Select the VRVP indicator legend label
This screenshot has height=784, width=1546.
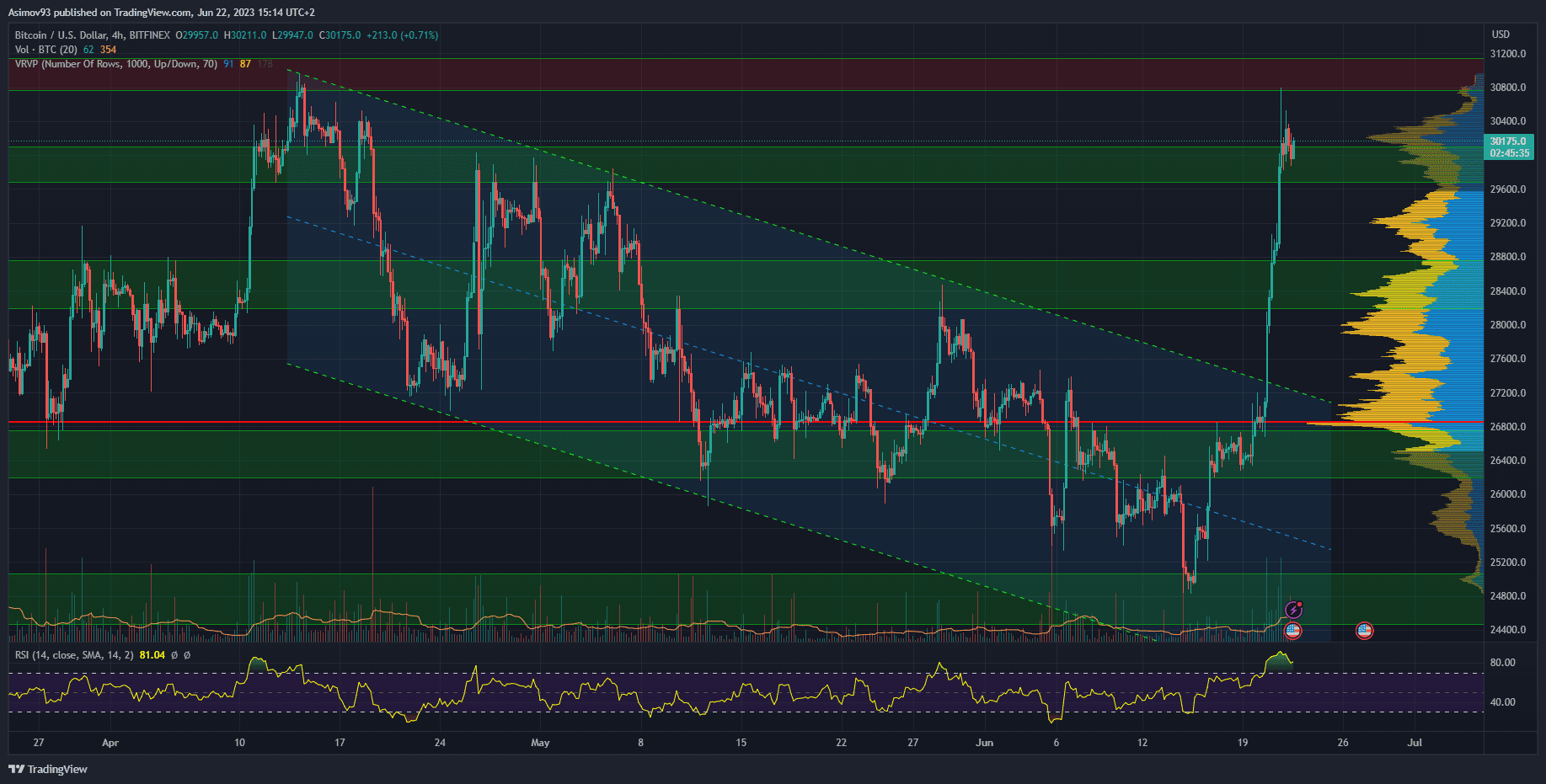coord(115,64)
